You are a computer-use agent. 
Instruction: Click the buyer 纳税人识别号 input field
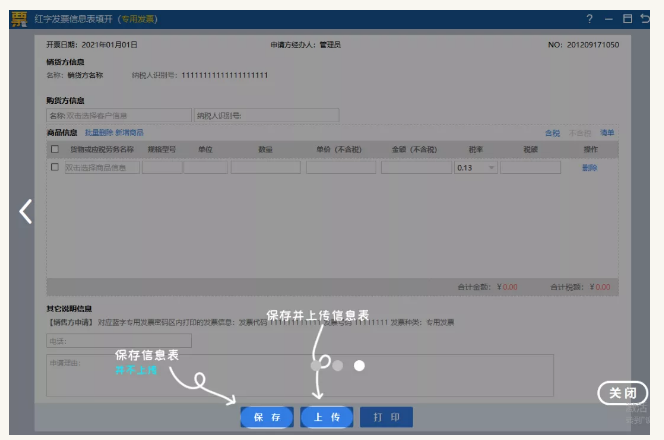tap(266, 115)
